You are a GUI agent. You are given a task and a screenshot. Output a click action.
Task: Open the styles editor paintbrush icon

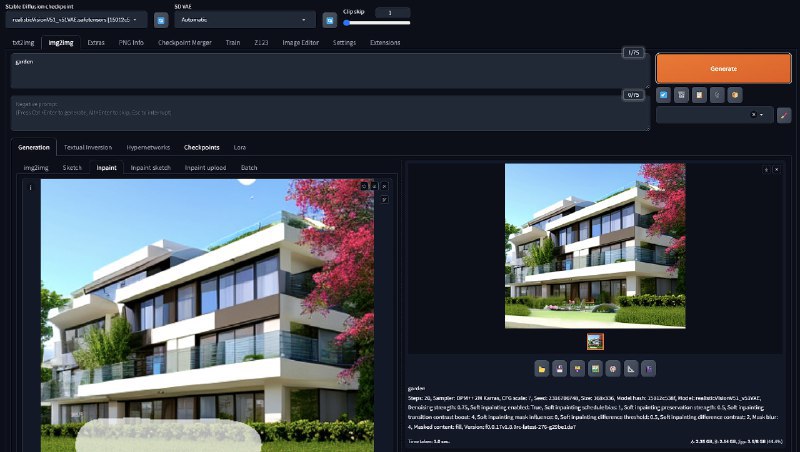point(784,115)
